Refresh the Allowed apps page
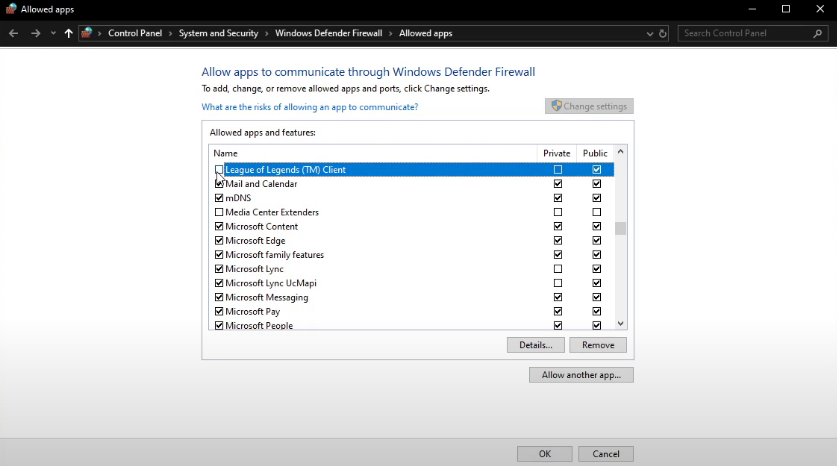 (663, 33)
